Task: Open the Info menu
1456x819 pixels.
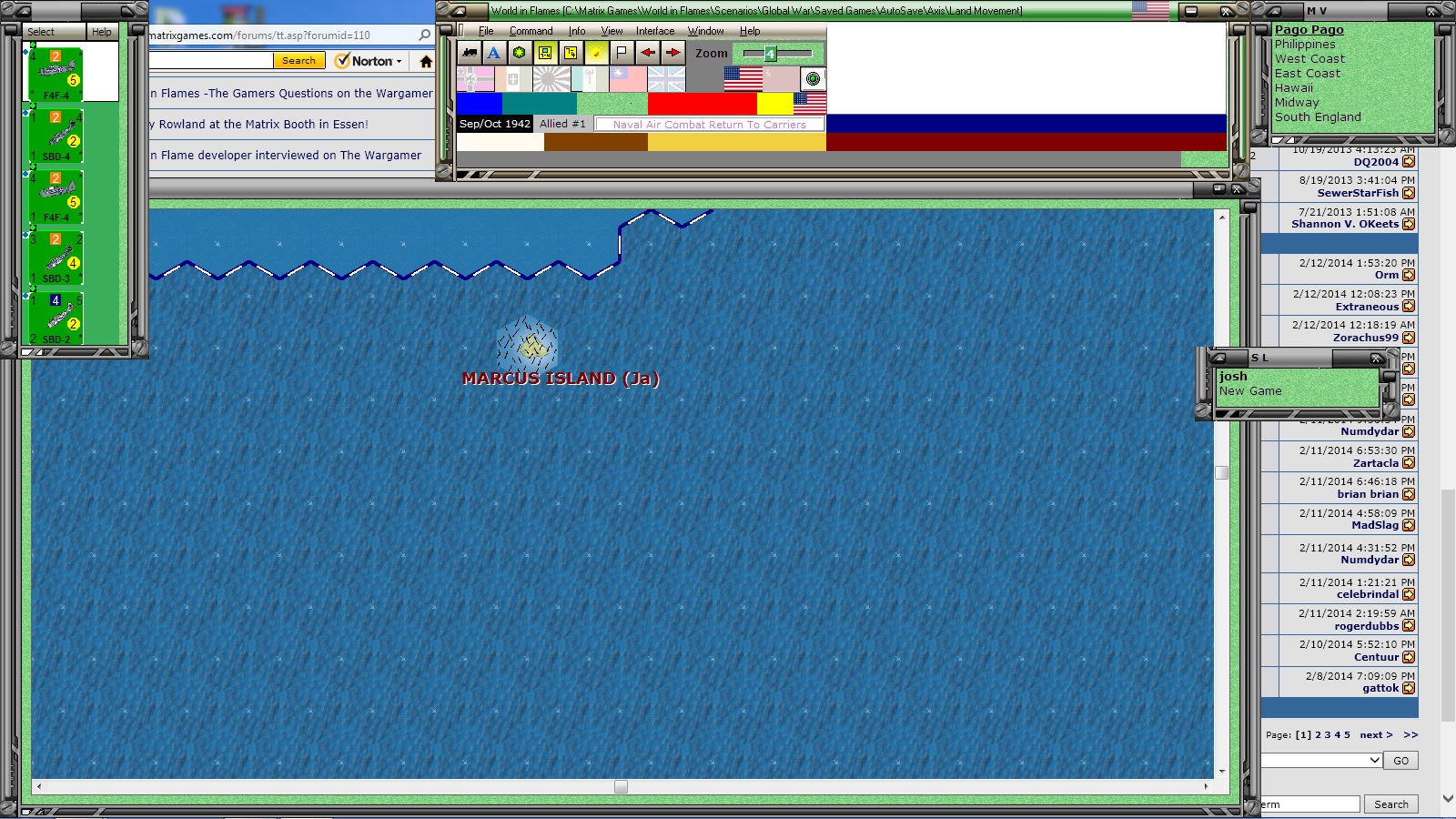Action: 577,31
